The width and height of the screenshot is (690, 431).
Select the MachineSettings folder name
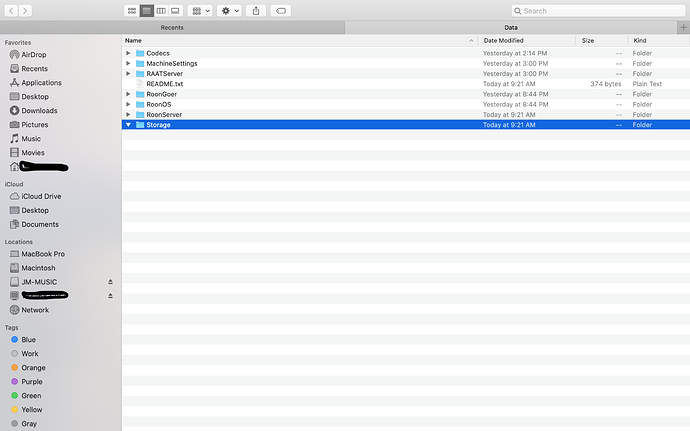pos(172,63)
